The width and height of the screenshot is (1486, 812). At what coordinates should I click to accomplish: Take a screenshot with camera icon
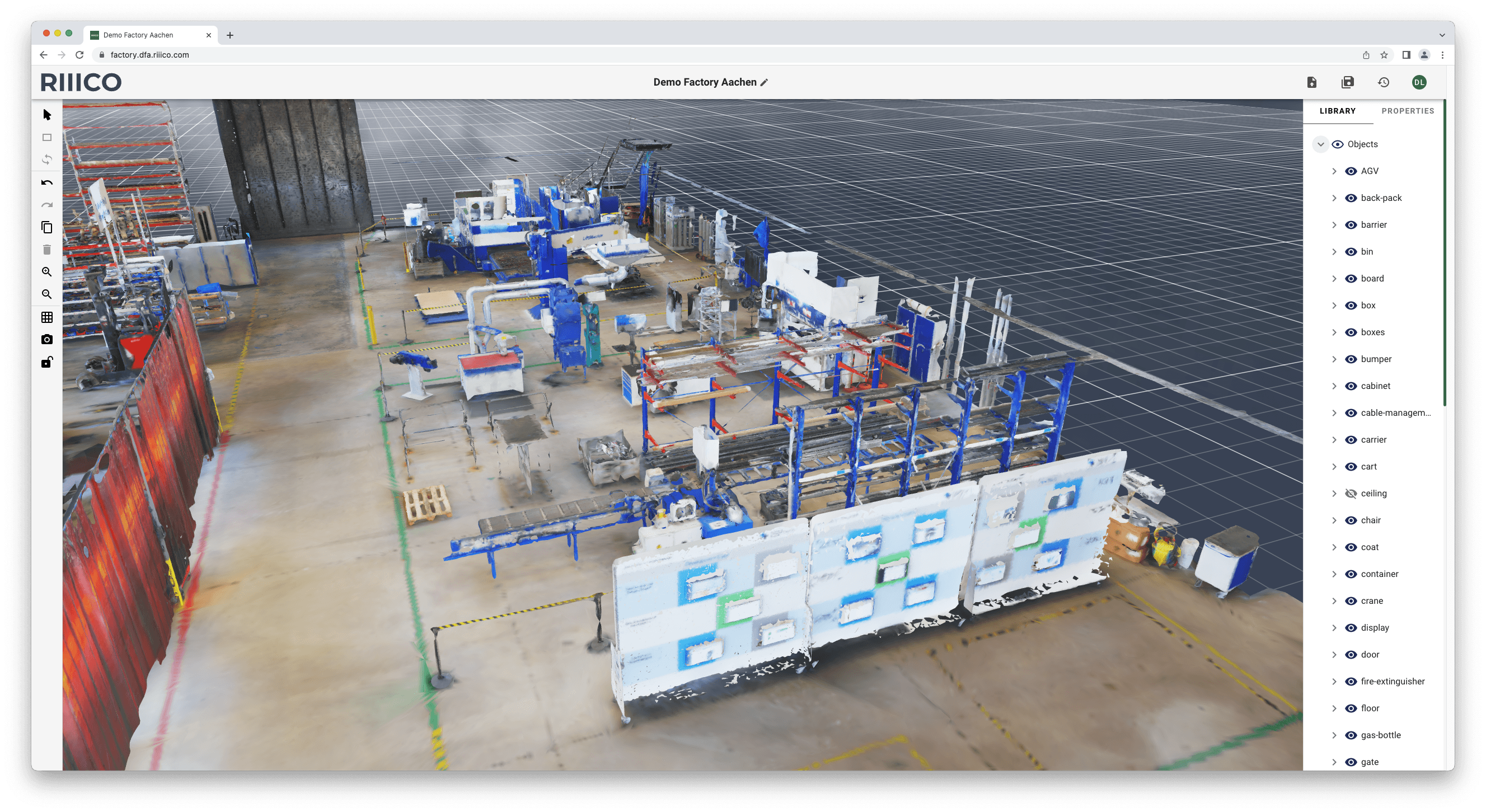coord(48,340)
